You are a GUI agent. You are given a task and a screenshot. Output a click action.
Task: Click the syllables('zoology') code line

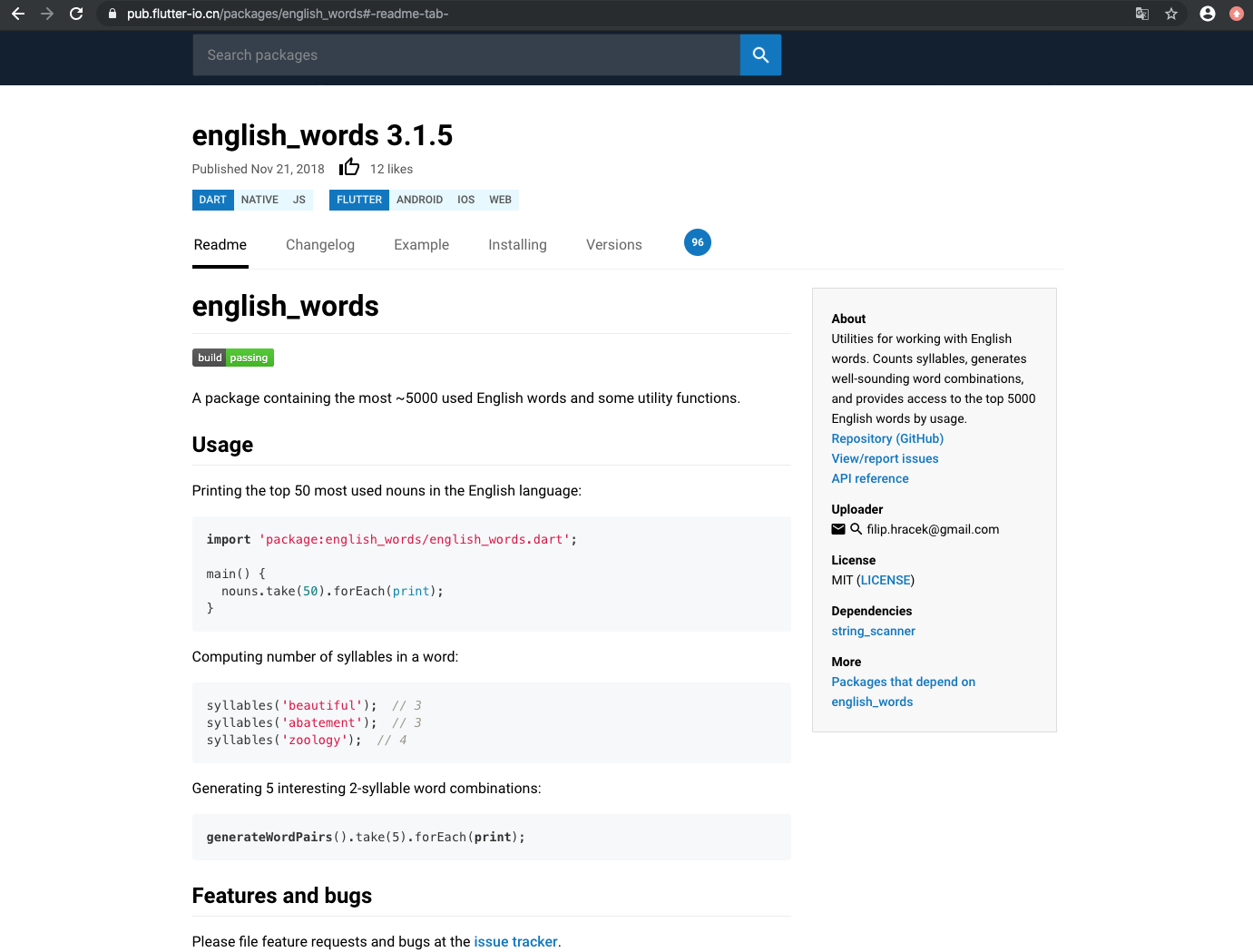[x=307, y=740]
